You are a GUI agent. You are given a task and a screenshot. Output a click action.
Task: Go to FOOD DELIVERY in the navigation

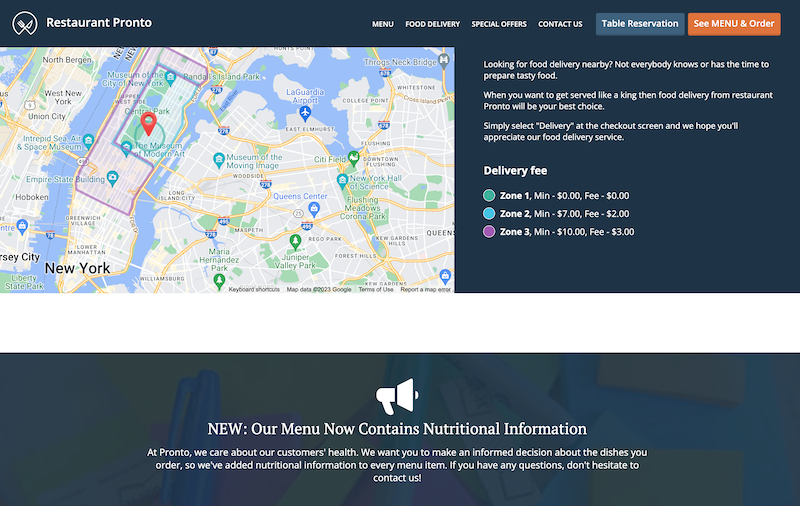point(432,24)
